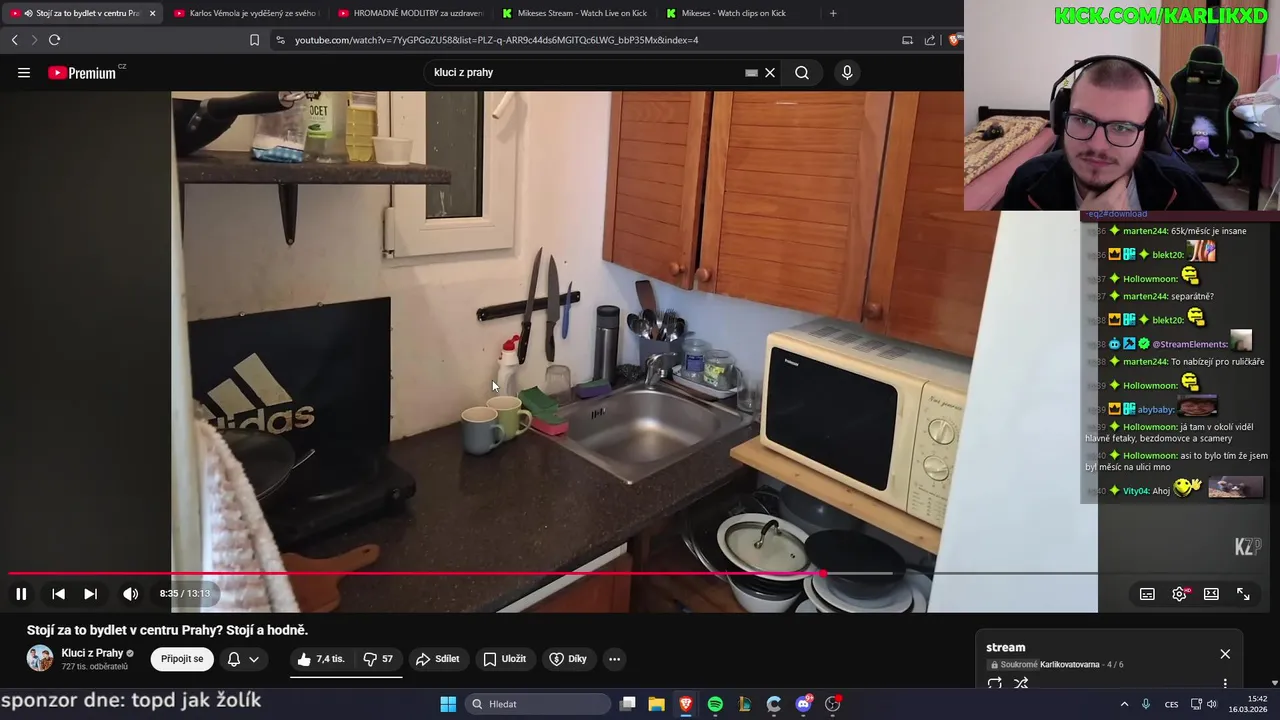Open the Kluci z Prahy channel avatar
Viewport: 1280px width, 720px height.
40,658
